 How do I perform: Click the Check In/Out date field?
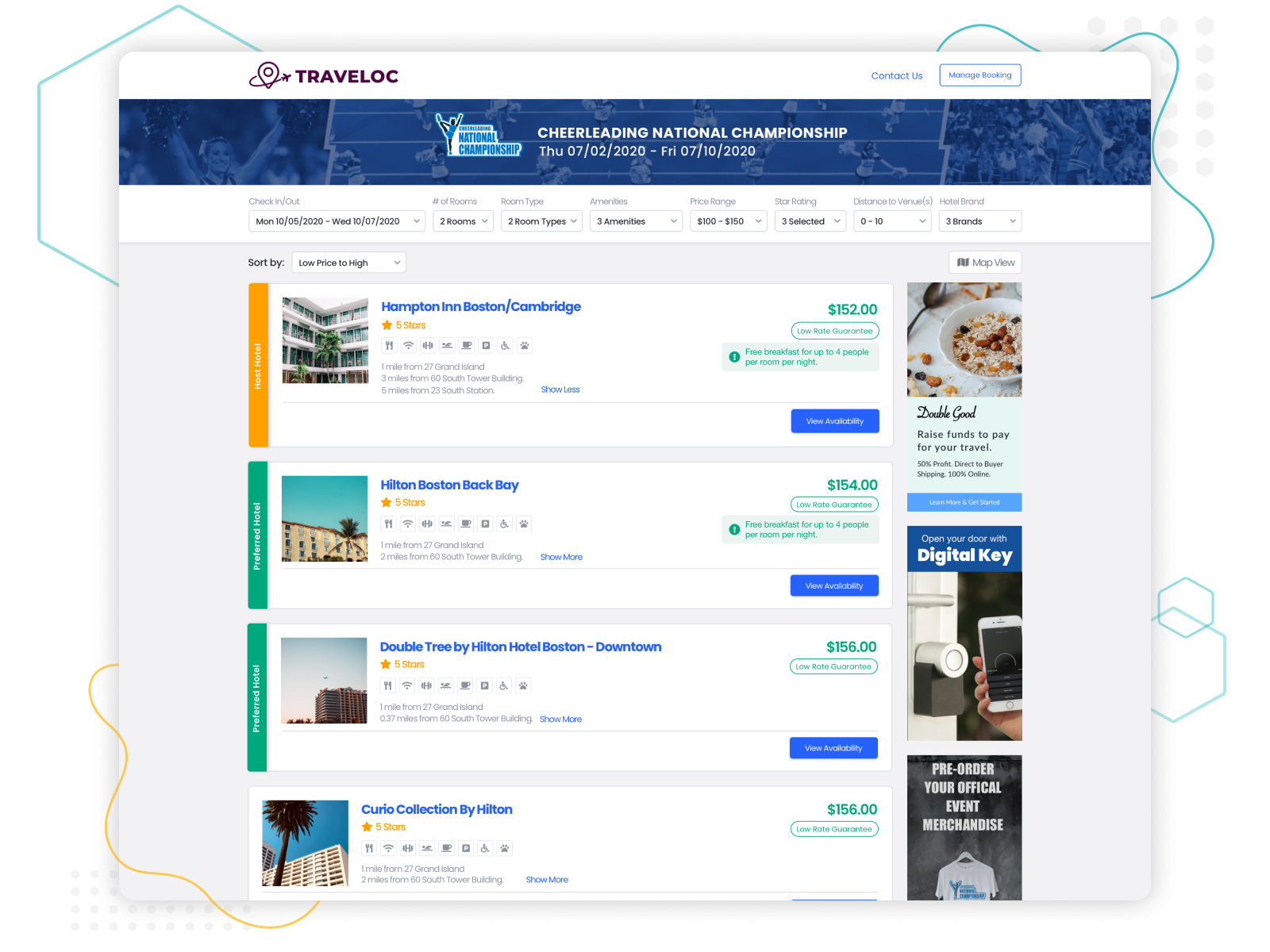click(x=336, y=221)
